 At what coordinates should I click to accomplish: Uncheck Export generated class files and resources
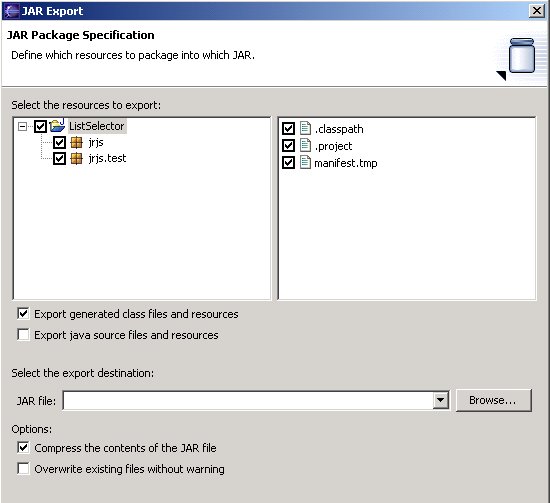click(x=23, y=314)
